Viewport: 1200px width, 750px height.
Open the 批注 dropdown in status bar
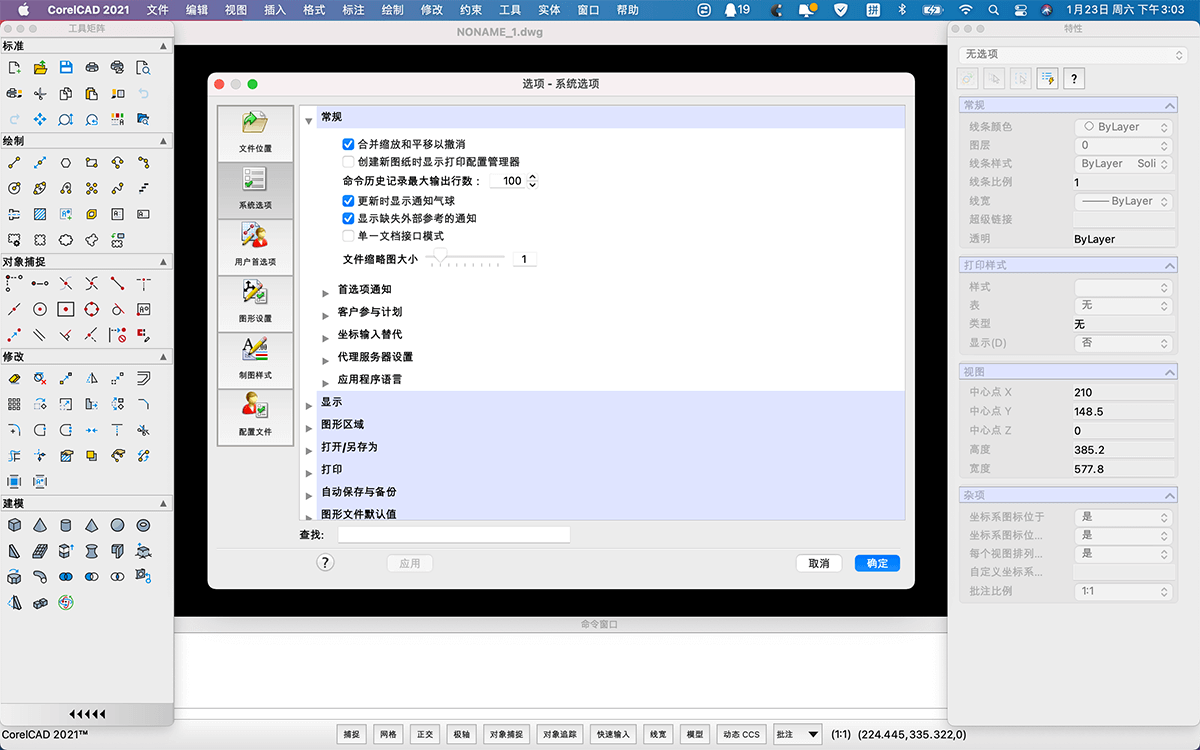click(798, 734)
